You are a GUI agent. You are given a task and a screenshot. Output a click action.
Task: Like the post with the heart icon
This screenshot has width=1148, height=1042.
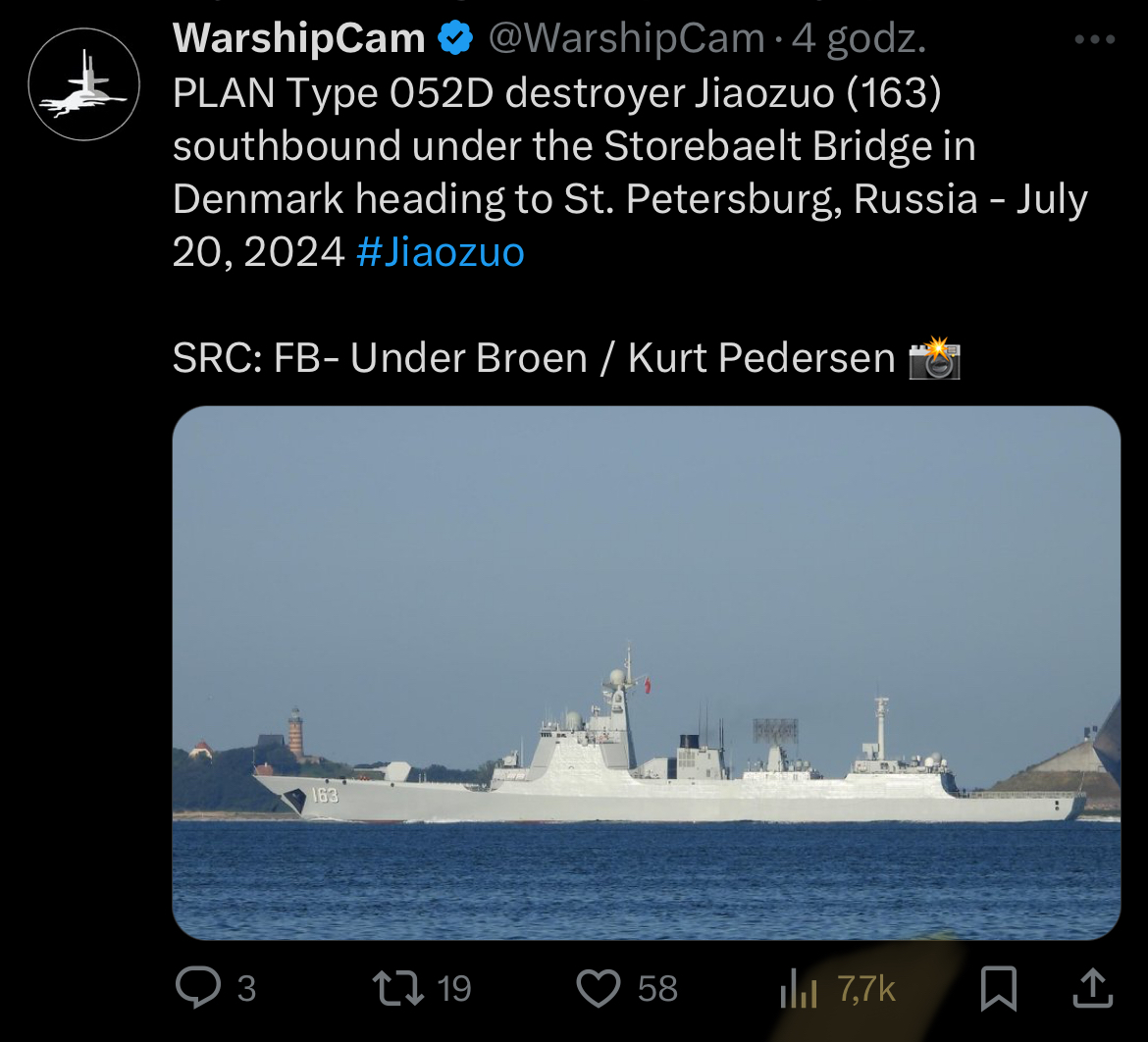[x=598, y=988]
